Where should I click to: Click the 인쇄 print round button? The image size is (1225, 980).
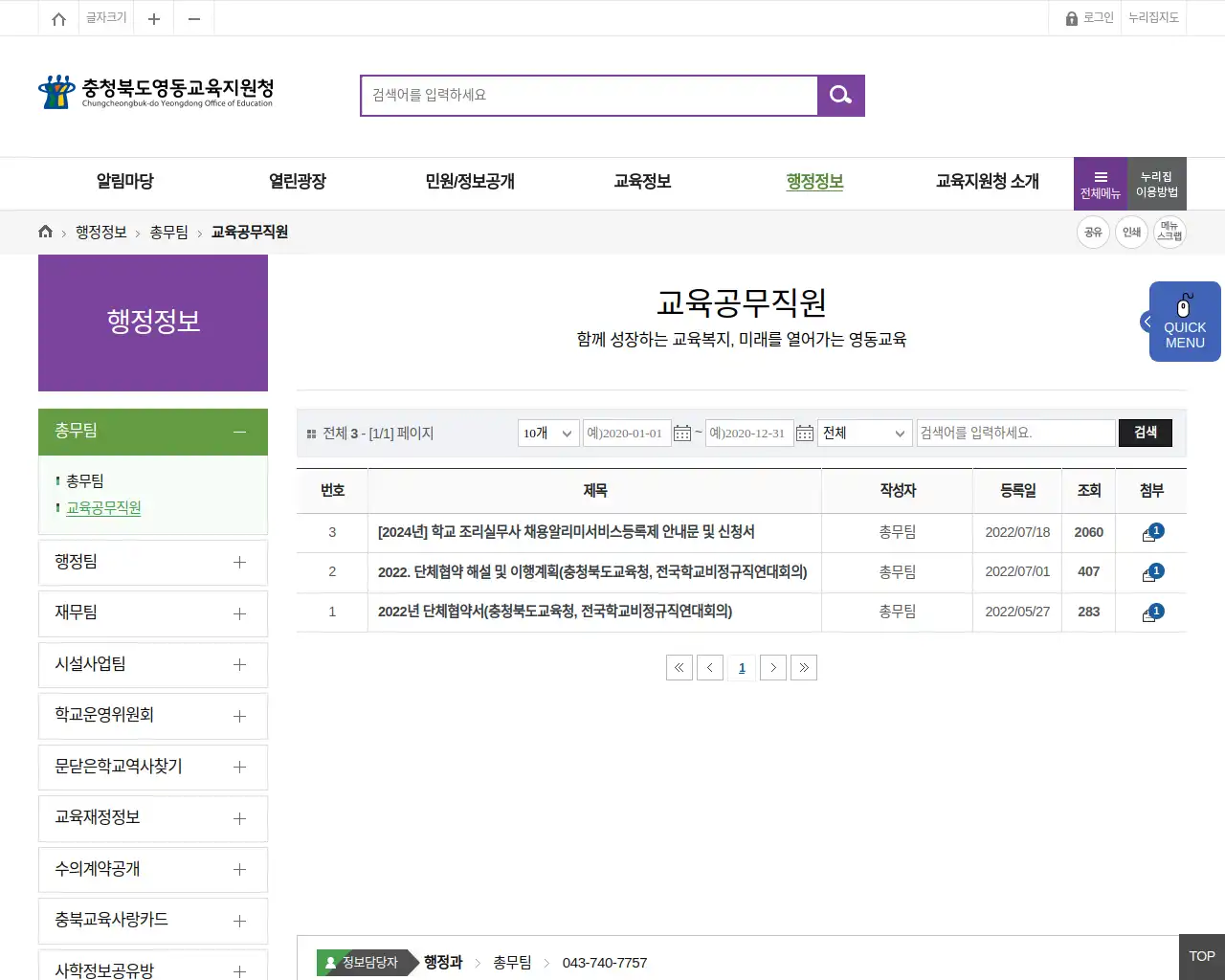tap(1131, 232)
